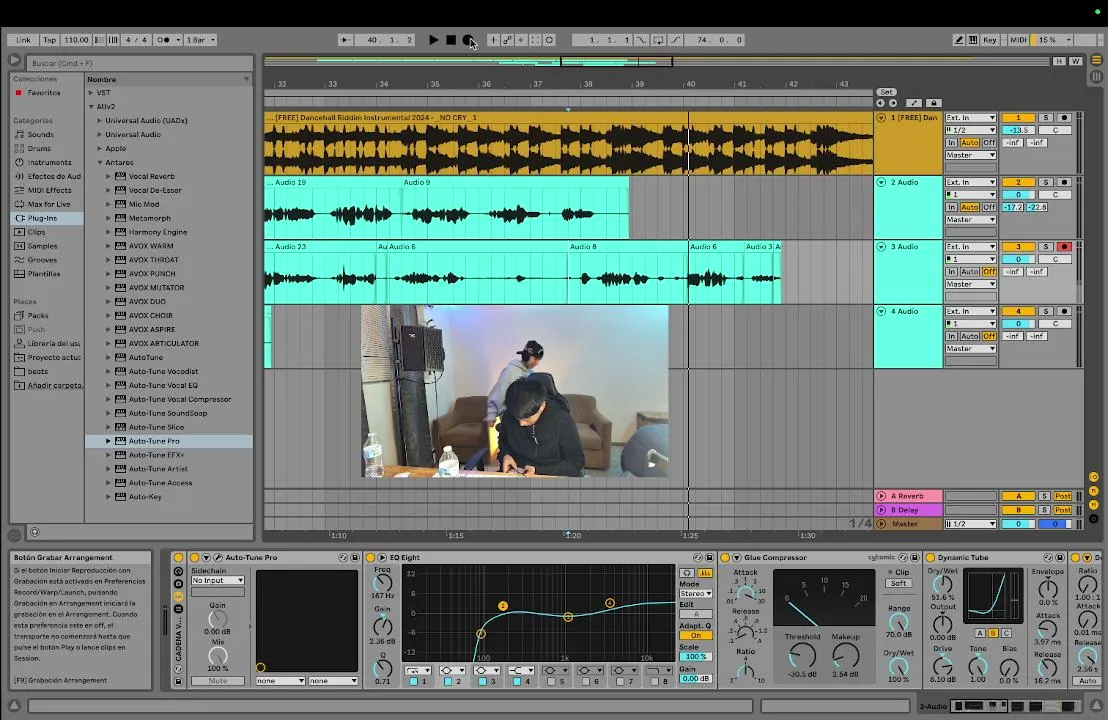The height and width of the screenshot is (720, 1108).
Task: Fold track 2 Audio with unfold icon
Action: point(881,182)
